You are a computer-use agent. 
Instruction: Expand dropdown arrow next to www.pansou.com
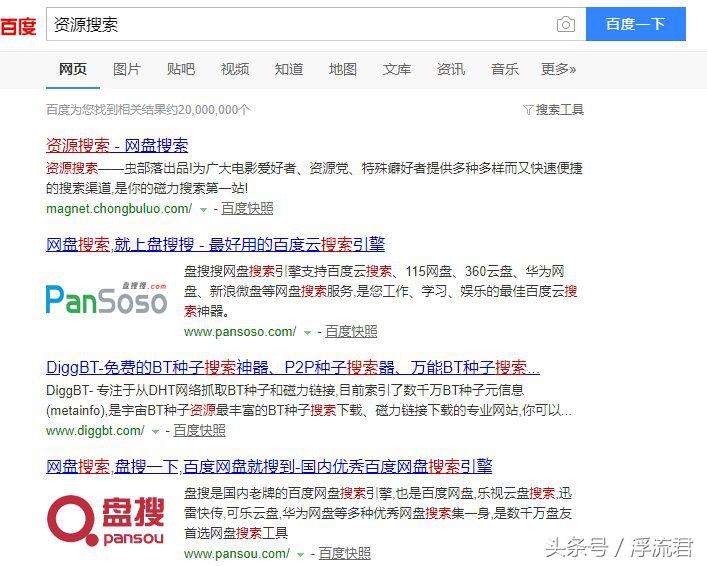tap(301, 555)
